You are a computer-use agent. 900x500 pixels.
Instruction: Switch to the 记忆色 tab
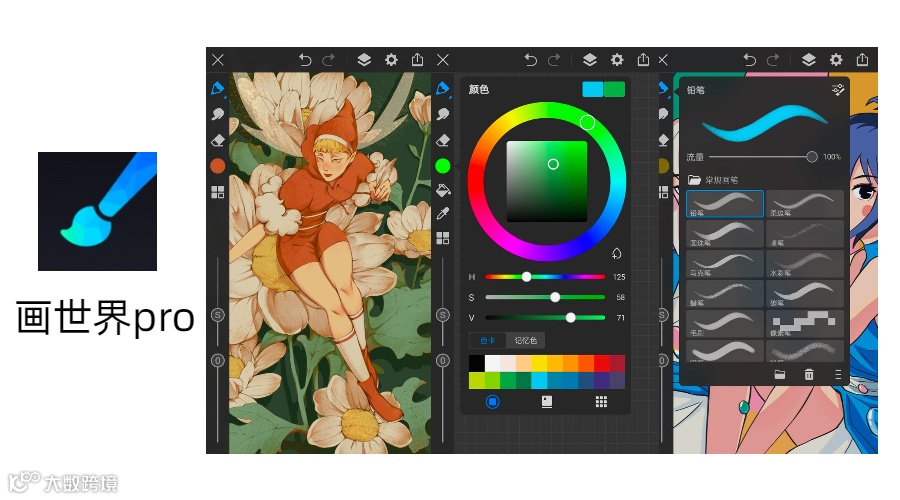click(x=526, y=340)
